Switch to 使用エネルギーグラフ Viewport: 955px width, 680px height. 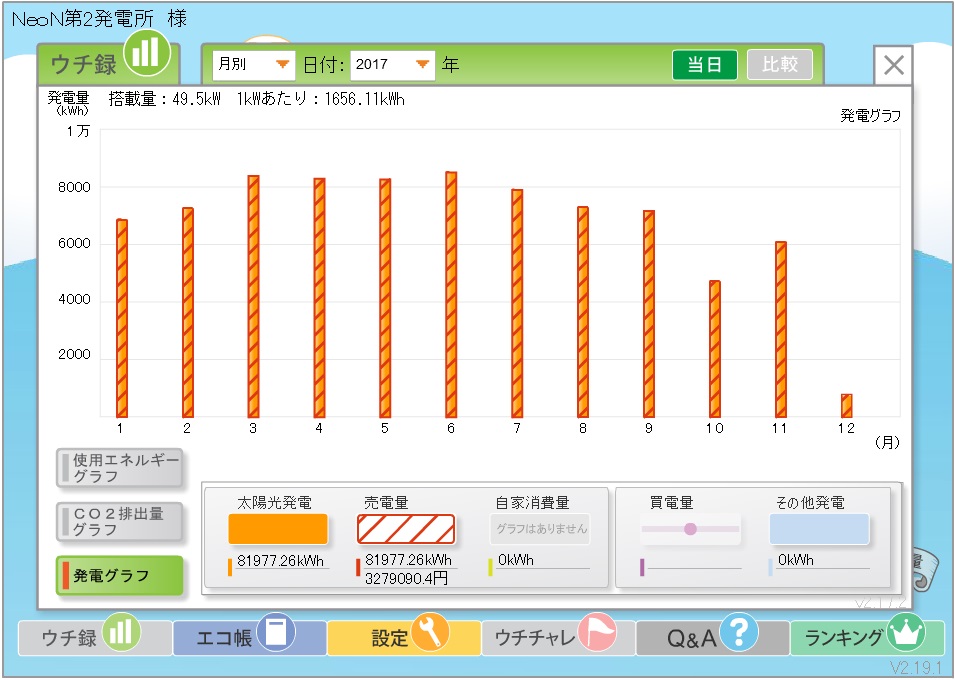coord(120,468)
